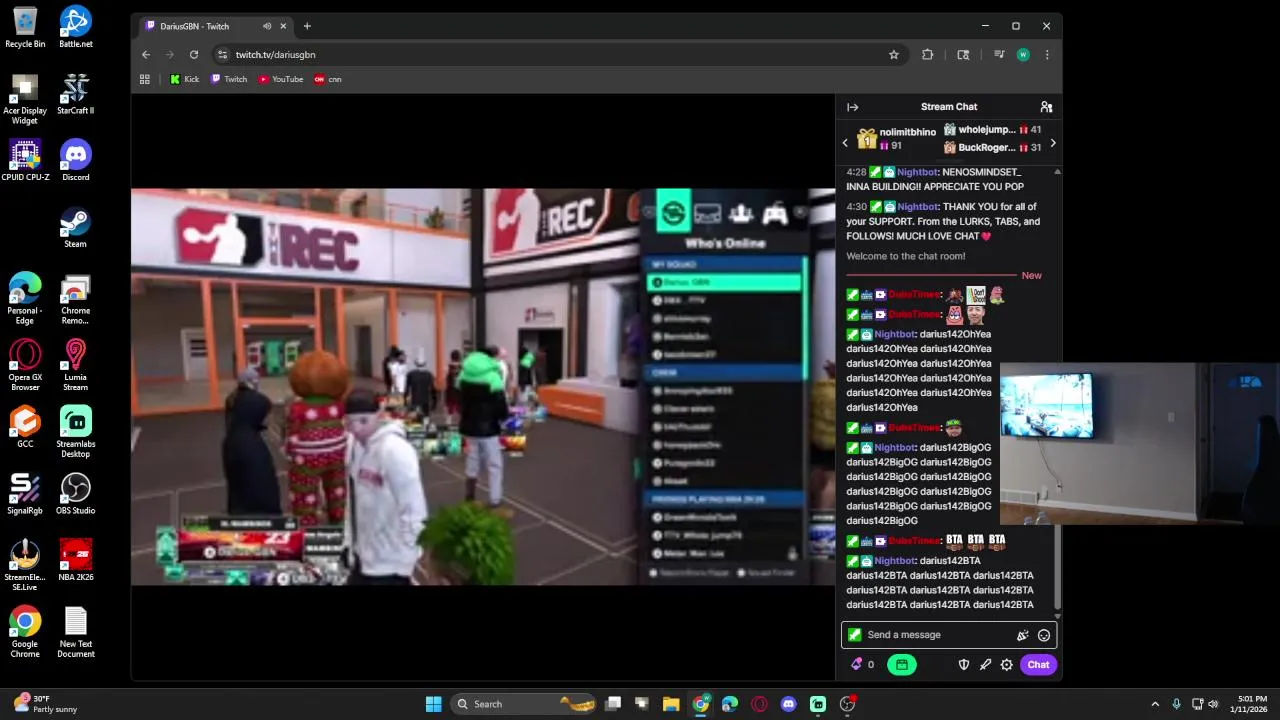The width and height of the screenshot is (1280, 720).
Task: Open OBS Studio from the taskbar
Action: pos(847,704)
